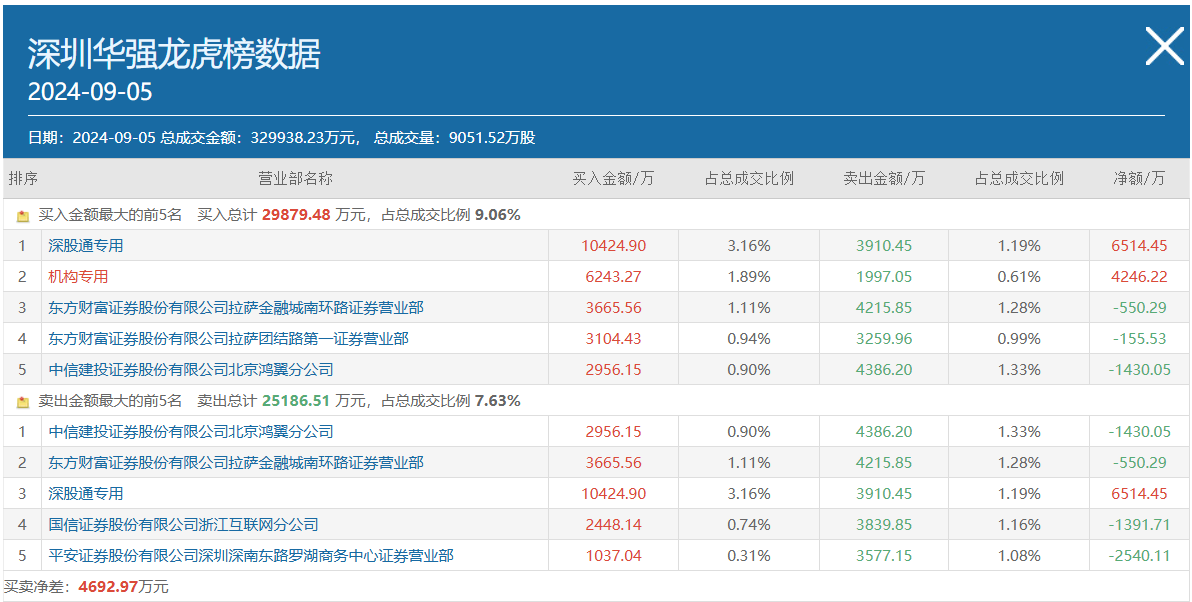
Task: Click the 排序 column header
Action: click(23, 178)
